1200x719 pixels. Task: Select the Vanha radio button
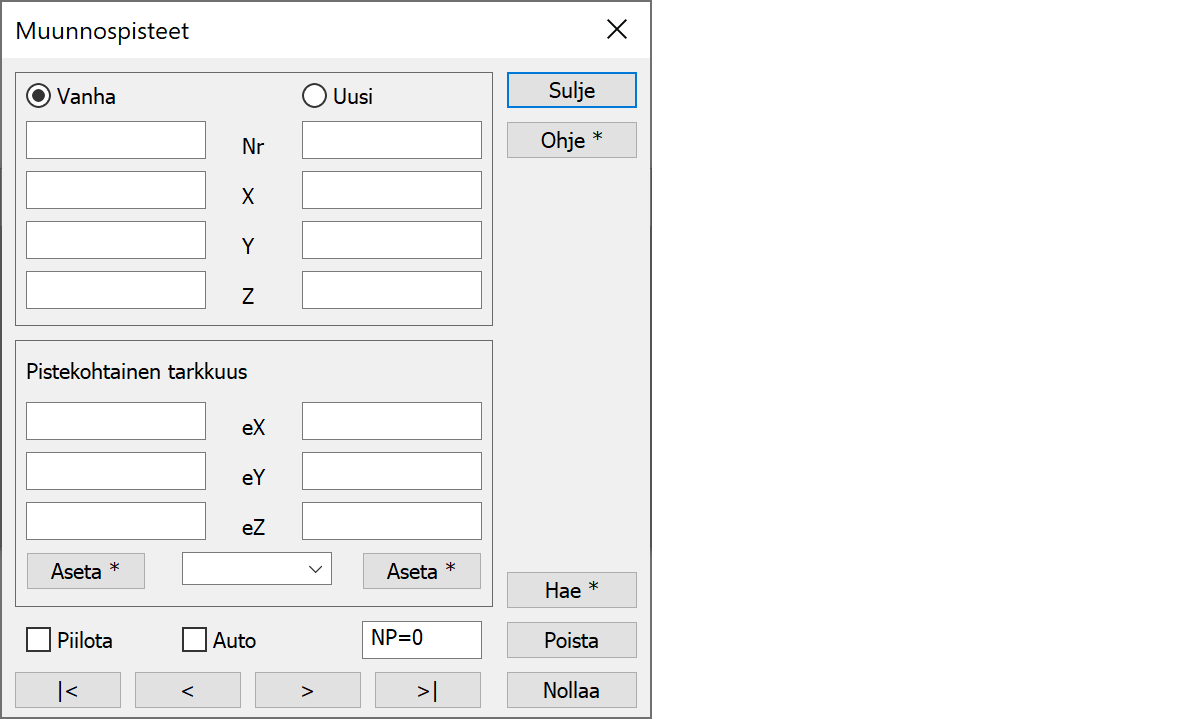click(39, 96)
